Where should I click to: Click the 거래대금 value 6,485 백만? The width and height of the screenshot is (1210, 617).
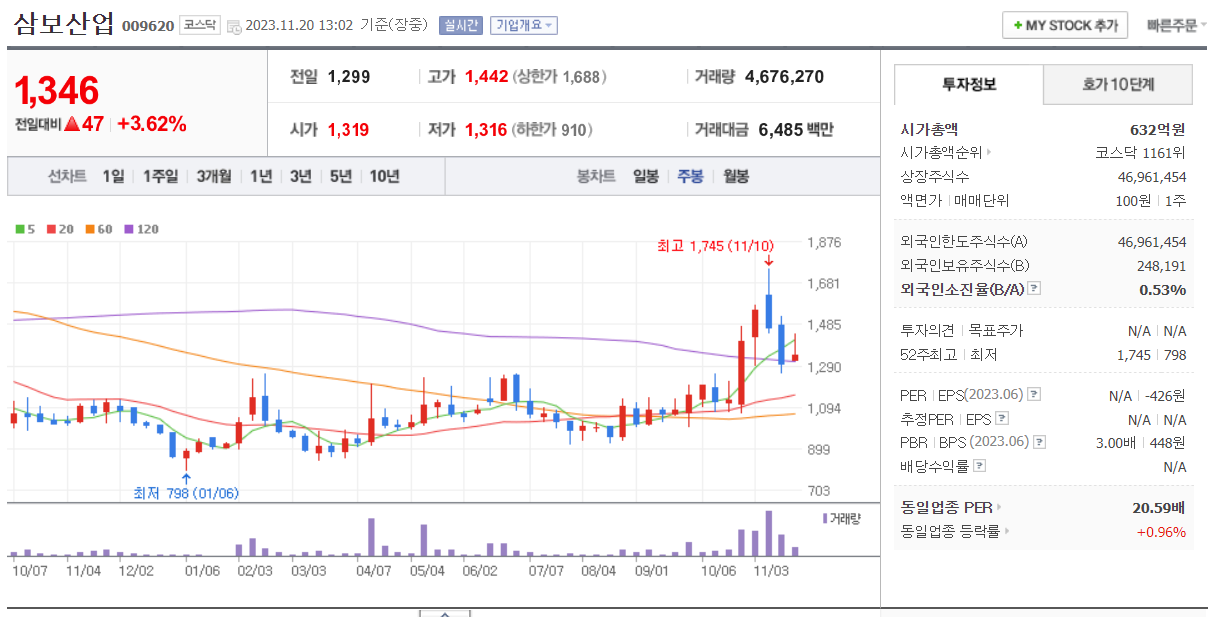coord(796,130)
